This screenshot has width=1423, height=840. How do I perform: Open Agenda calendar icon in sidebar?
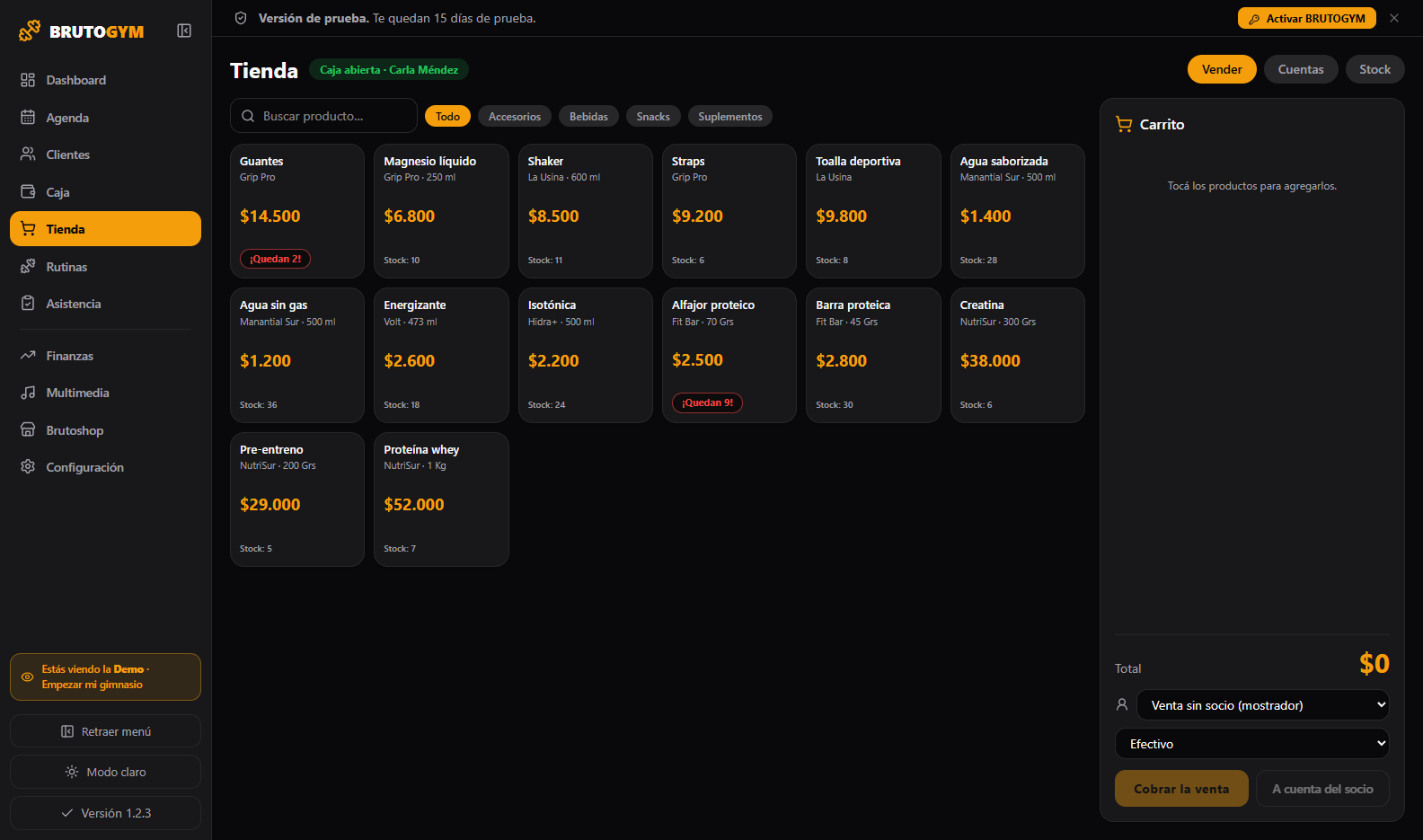click(x=28, y=118)
